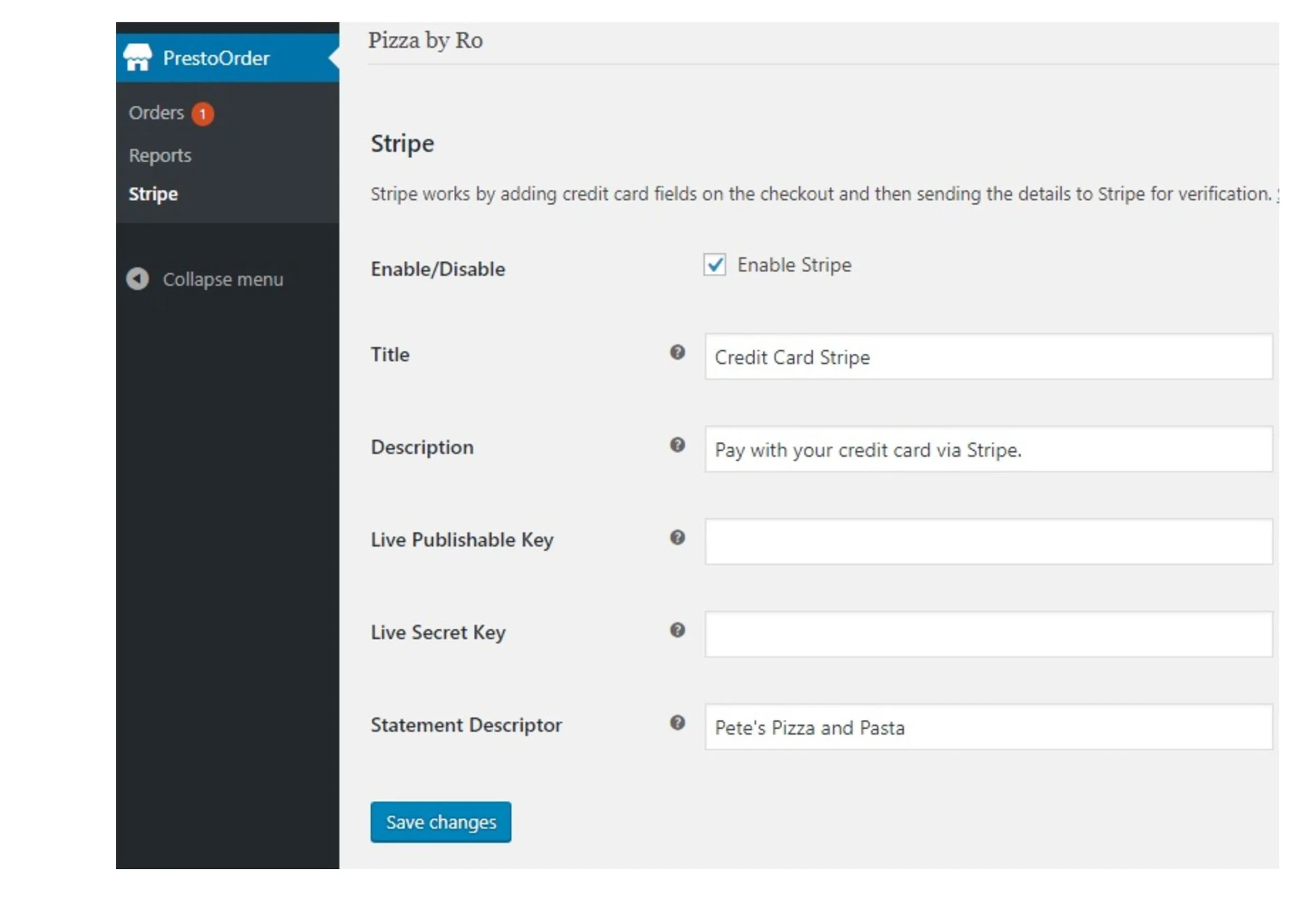Image resolution: width=1316 pixels, height=903 pixels.
Task: Click the Live Publishable Key label
Action: [x=462, y=540]
